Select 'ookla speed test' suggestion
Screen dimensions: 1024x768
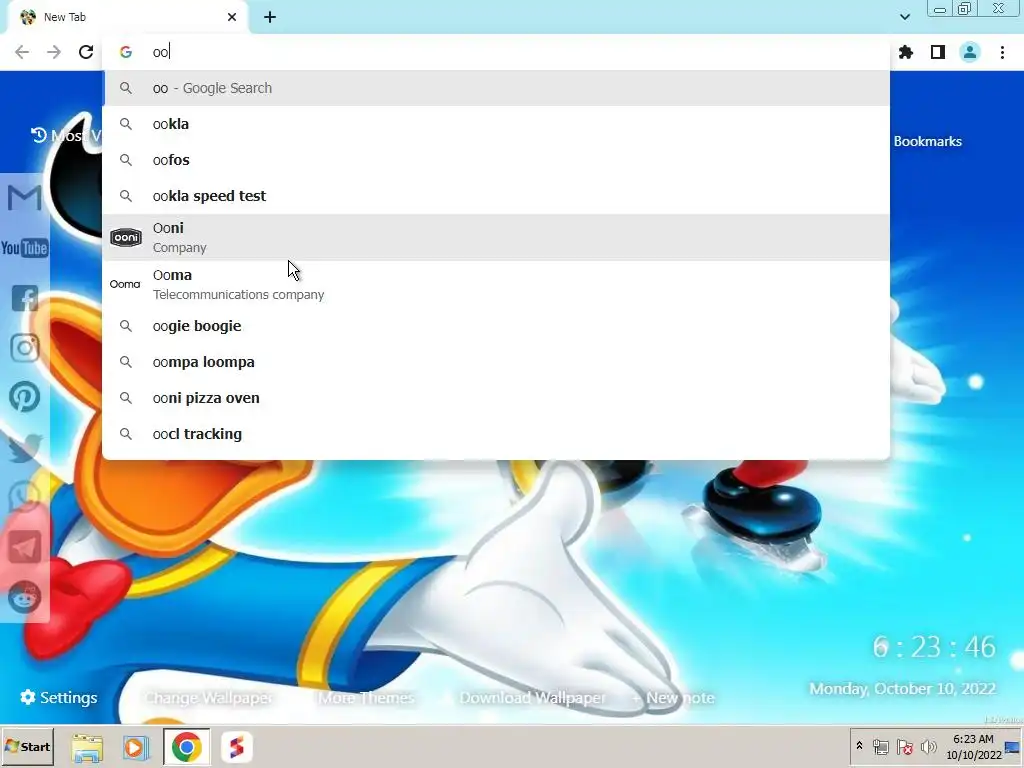tap(496, 196)
